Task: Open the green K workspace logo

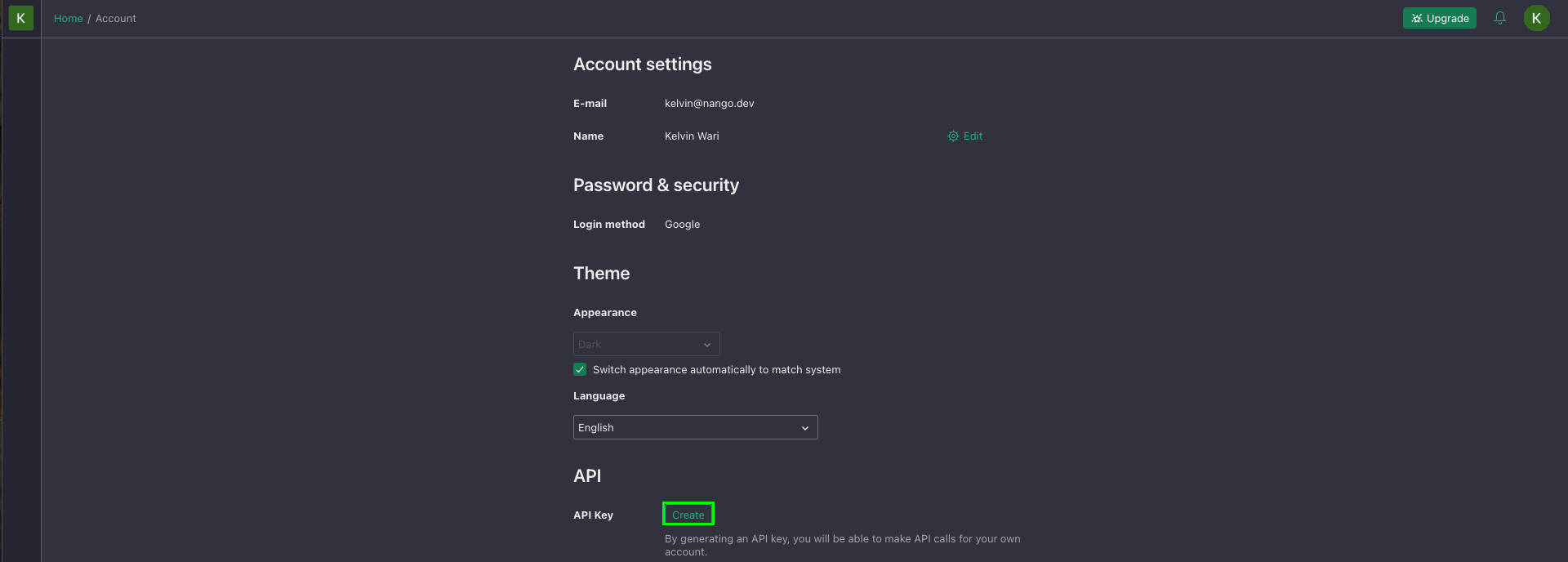Action: click(x=21, y=18)
